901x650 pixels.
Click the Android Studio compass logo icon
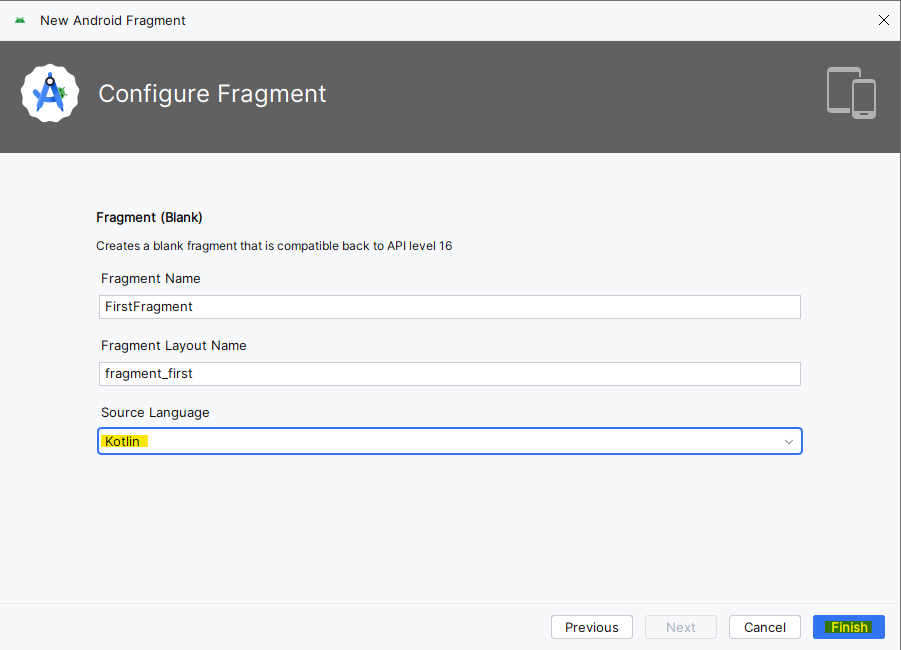click(x=50, y=93)
